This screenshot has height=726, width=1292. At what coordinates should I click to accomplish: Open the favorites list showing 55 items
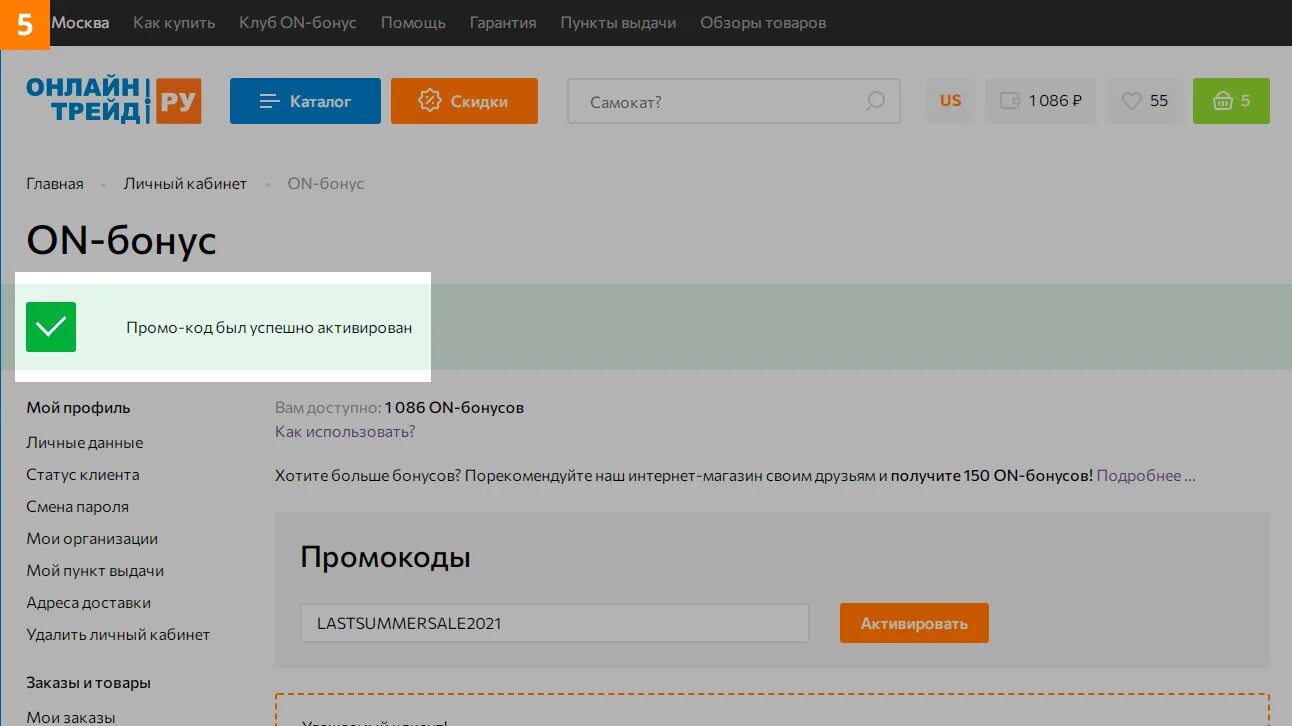(x=1144, y=100)
